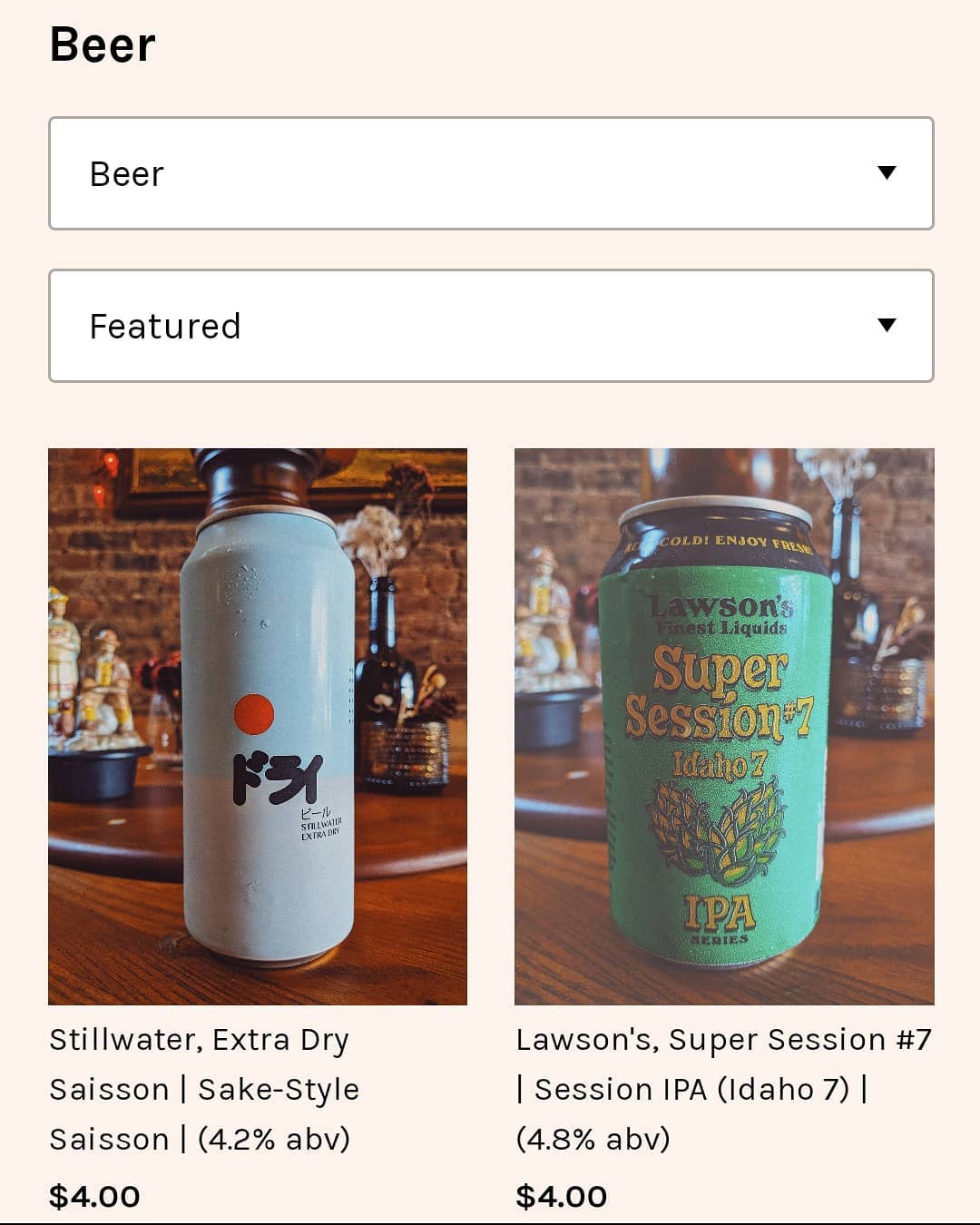The height and width of the screenshot is (1225, 980).
Task: Click the black Japanese lettering on the white can
Action: click(277, 777)
